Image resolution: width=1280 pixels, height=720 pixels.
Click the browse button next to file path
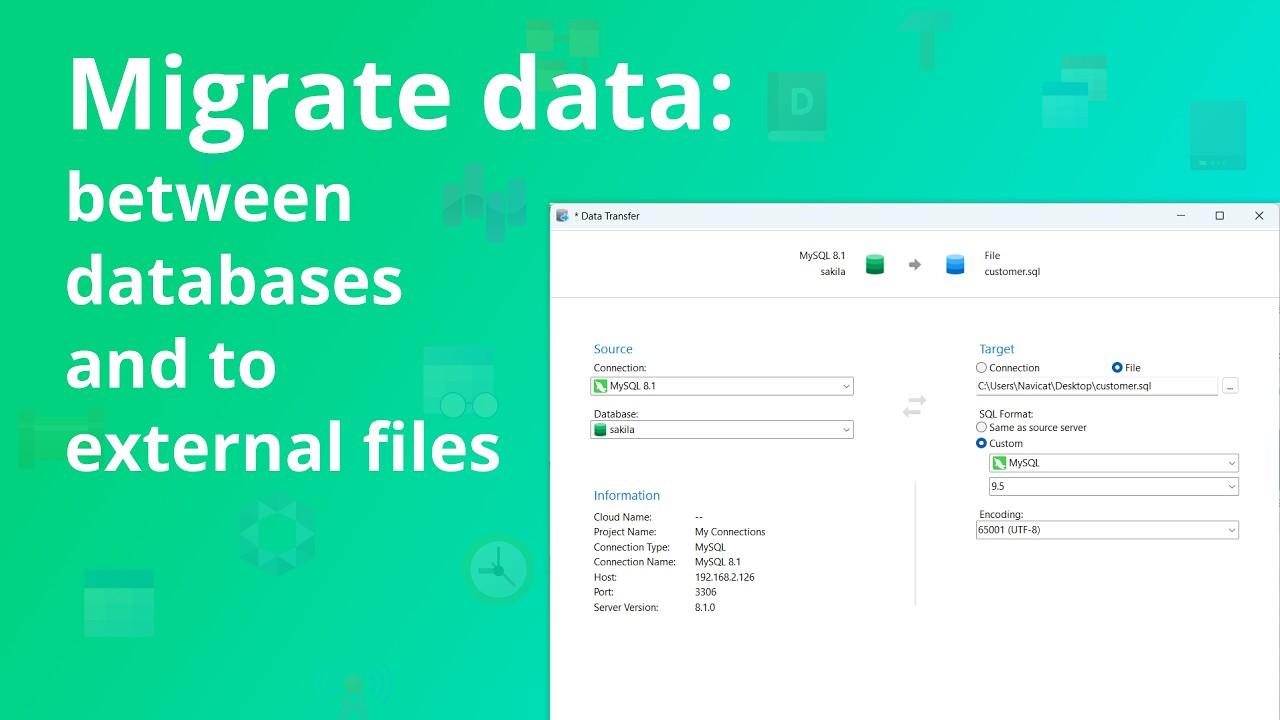point(1230,386)
